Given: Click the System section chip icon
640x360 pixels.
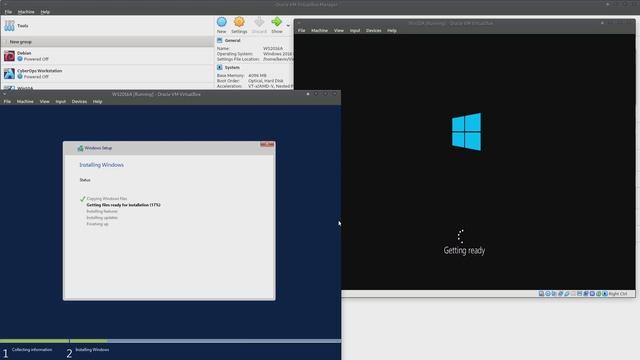Looking at the screenshot, I should pos(220,67).
